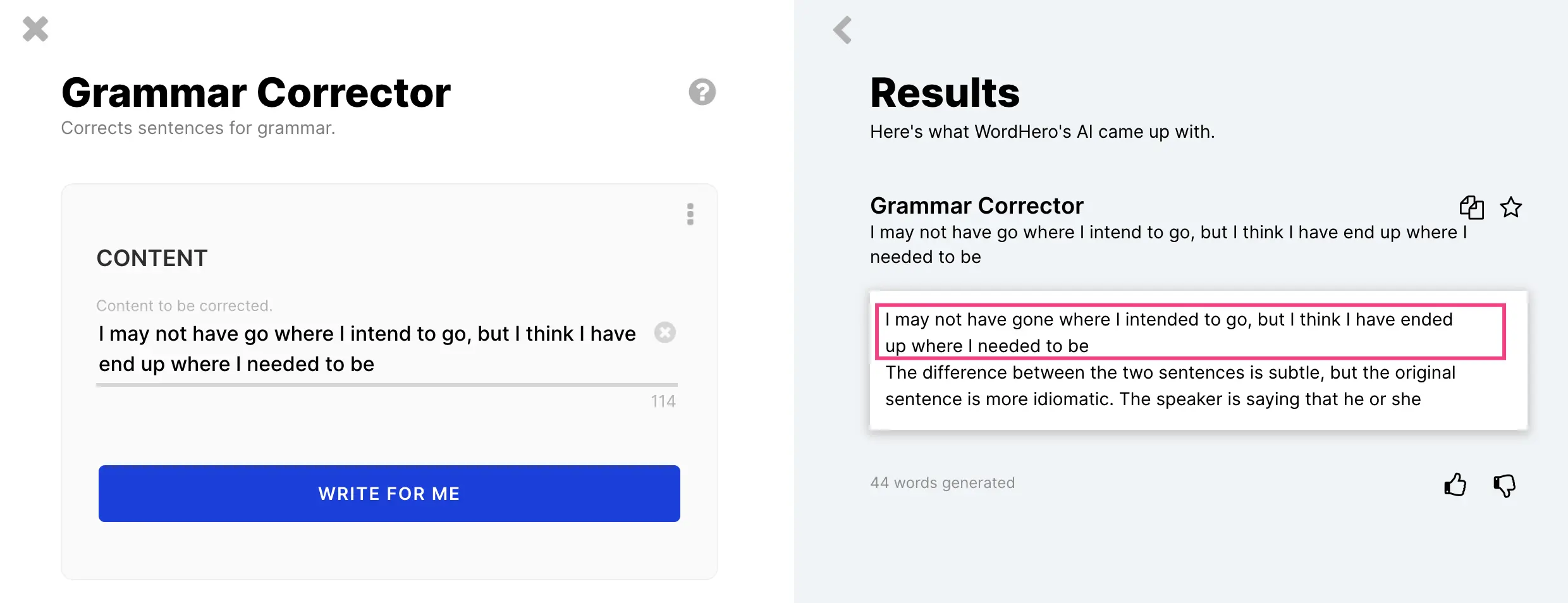
Task: Give the result a thumbs down
Action: [1504, 485]
